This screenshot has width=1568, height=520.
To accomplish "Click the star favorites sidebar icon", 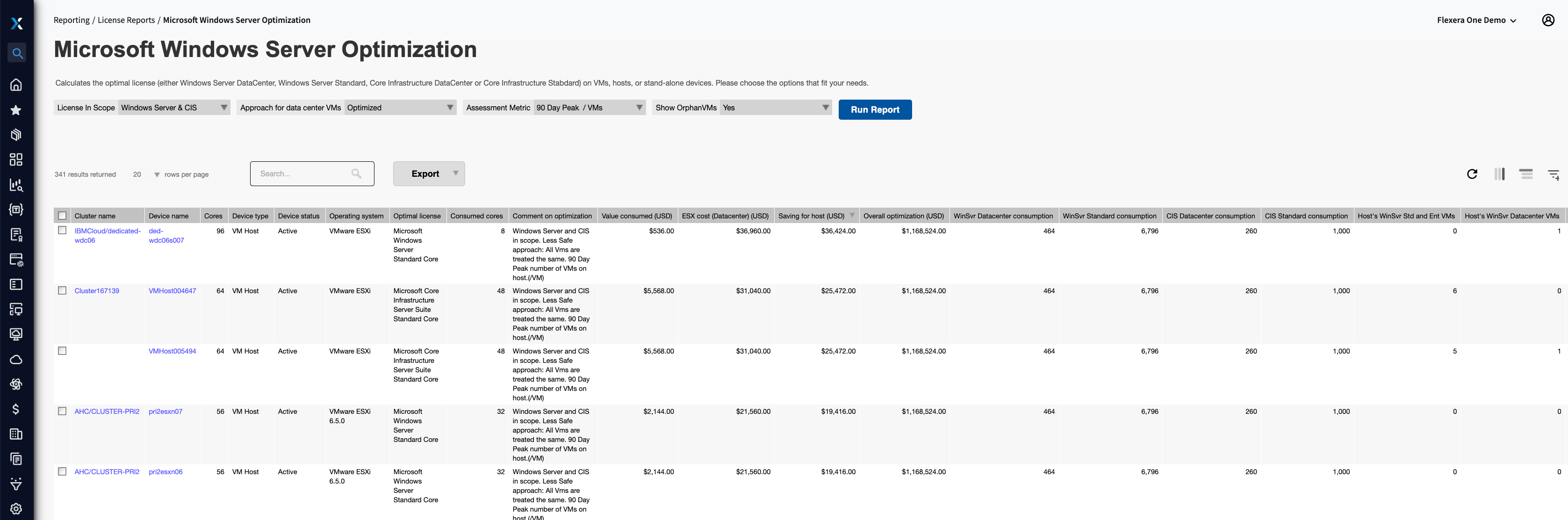I will (x=16, y=109).
